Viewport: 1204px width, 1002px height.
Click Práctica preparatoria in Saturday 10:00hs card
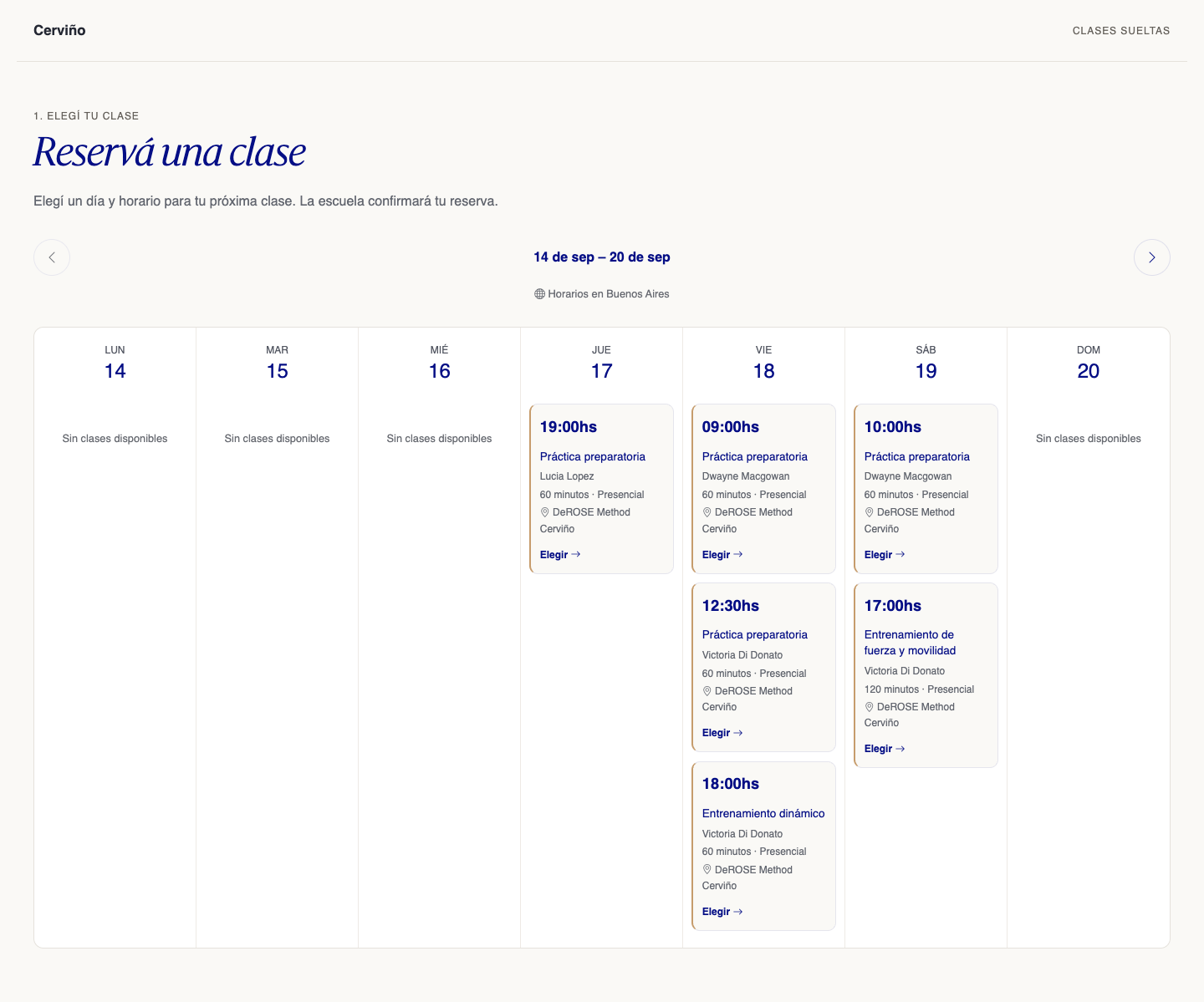click(917, 457)
